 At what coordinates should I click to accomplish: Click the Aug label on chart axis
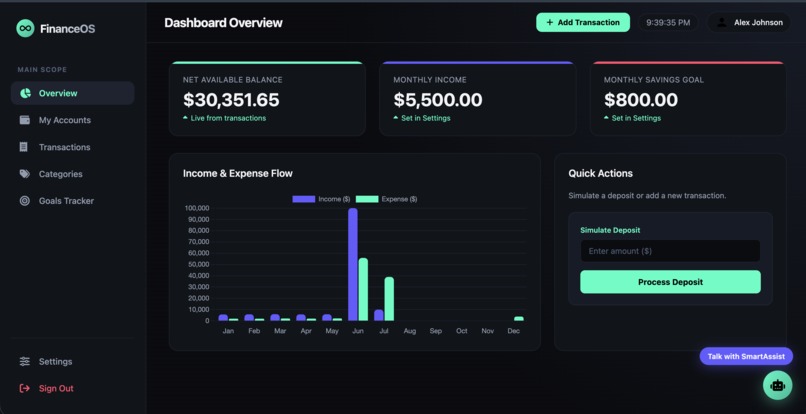(410, 331)
